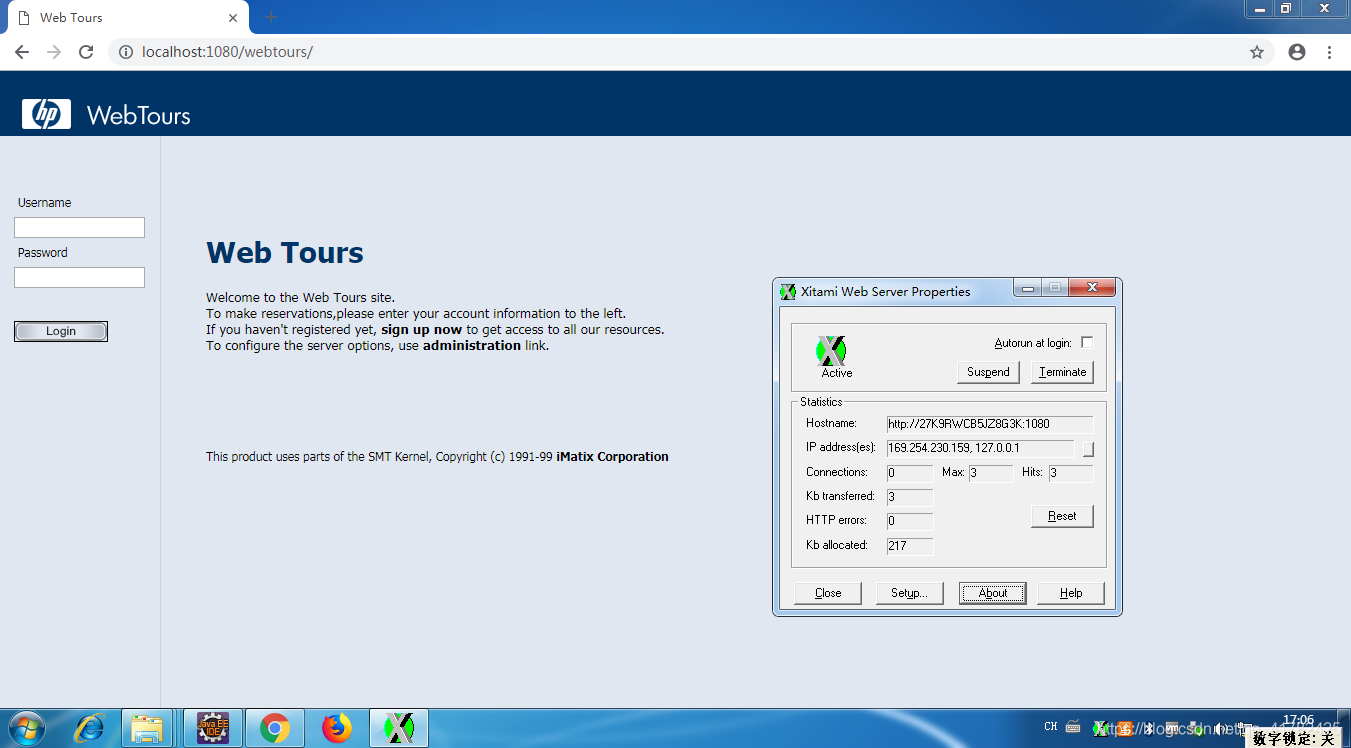Open Windows Explorer folder icon in taskbar
Screen dimensions: 1351x748
coord(148,728)
